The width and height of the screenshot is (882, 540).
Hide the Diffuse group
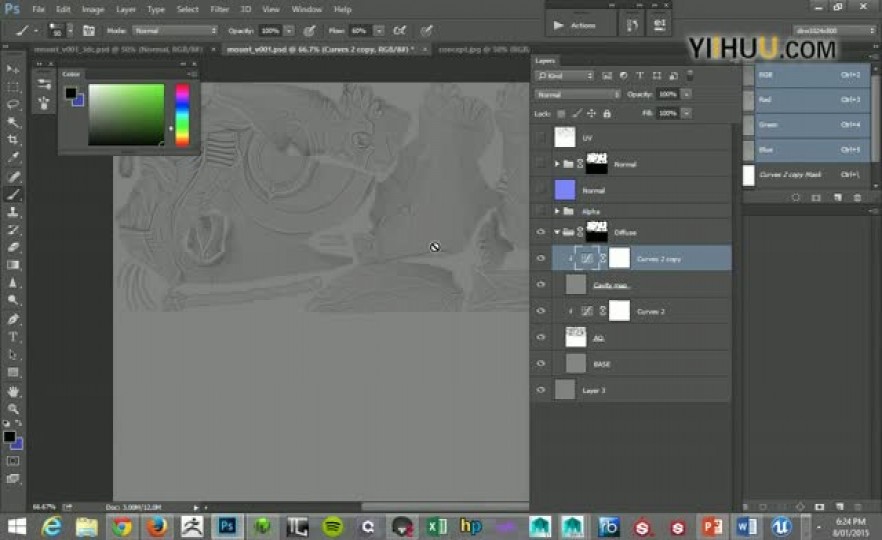coord(541,232)
